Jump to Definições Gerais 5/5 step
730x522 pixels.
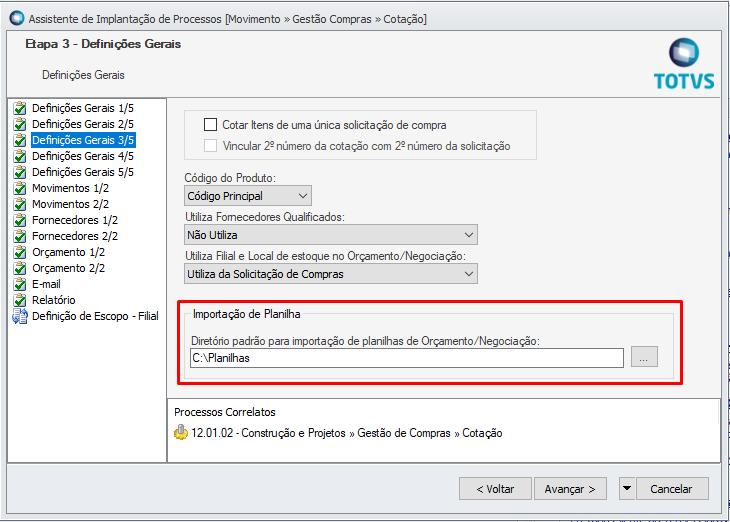(x=82, y=172)
